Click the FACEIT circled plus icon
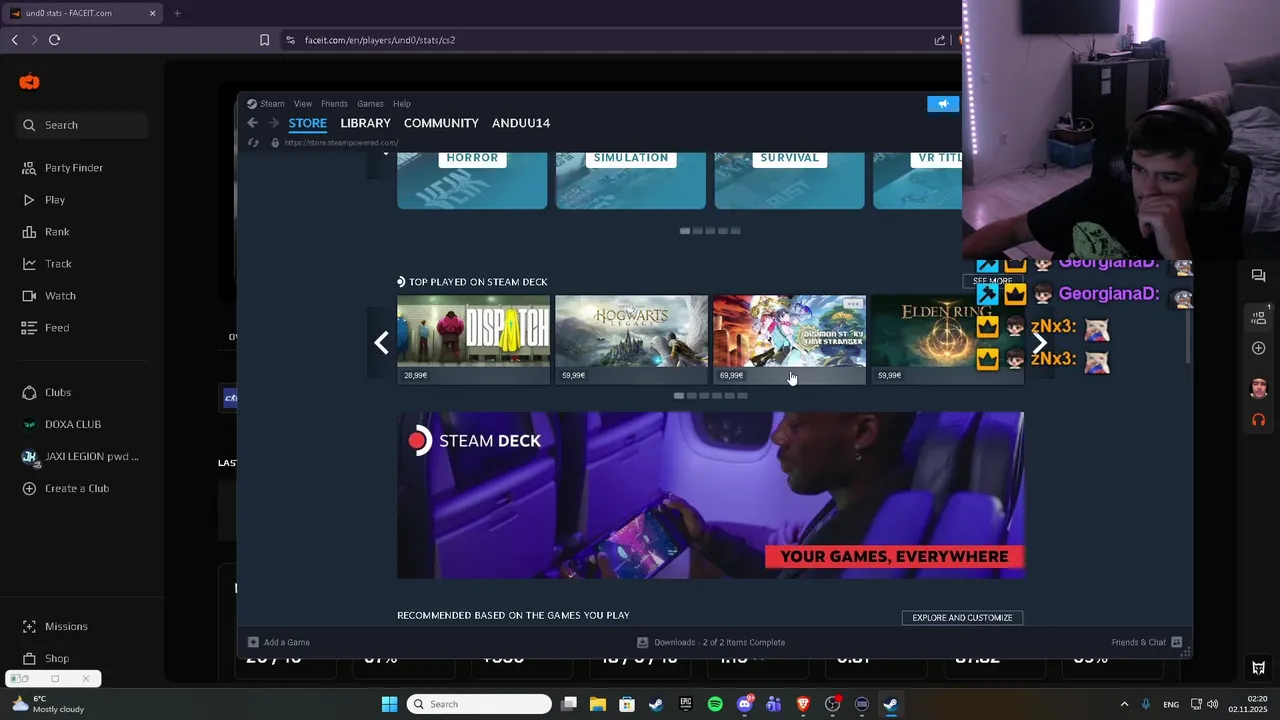Screen dimensions: 1280x720 (x=1258, y=348)
